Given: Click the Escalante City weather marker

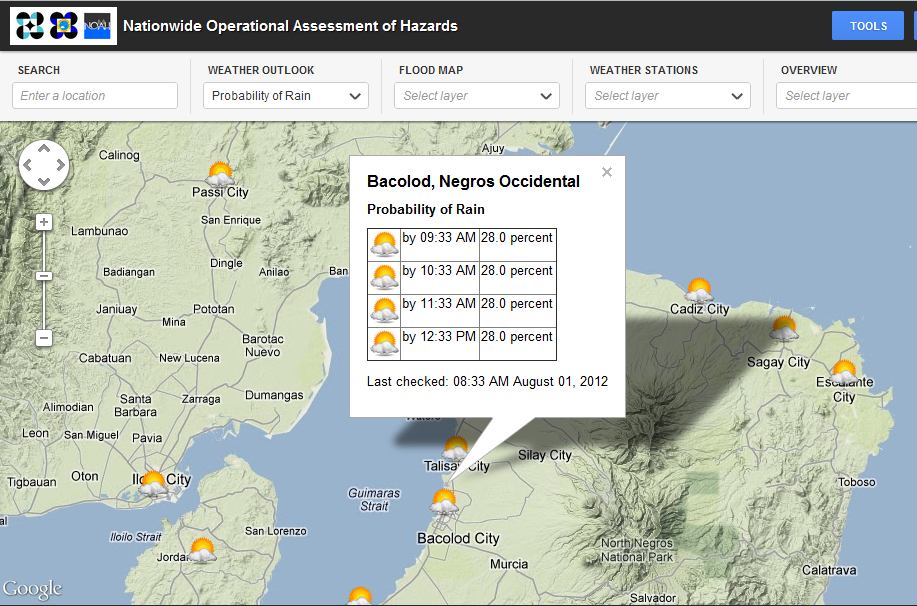Looking at the screenshot, I should click(845, 370).
